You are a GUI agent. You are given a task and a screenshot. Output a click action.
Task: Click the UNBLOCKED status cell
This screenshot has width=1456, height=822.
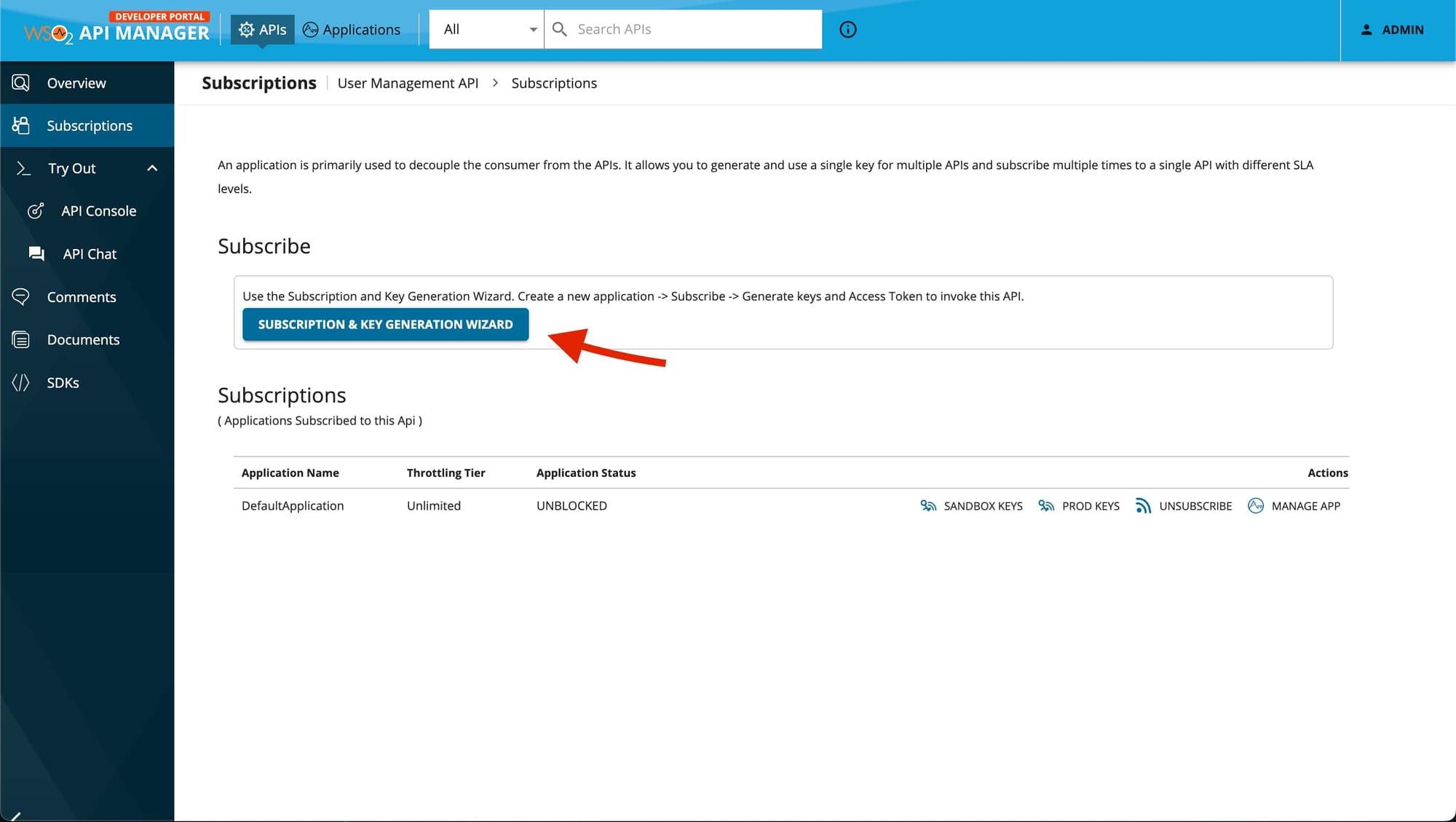tap(571, 506)
